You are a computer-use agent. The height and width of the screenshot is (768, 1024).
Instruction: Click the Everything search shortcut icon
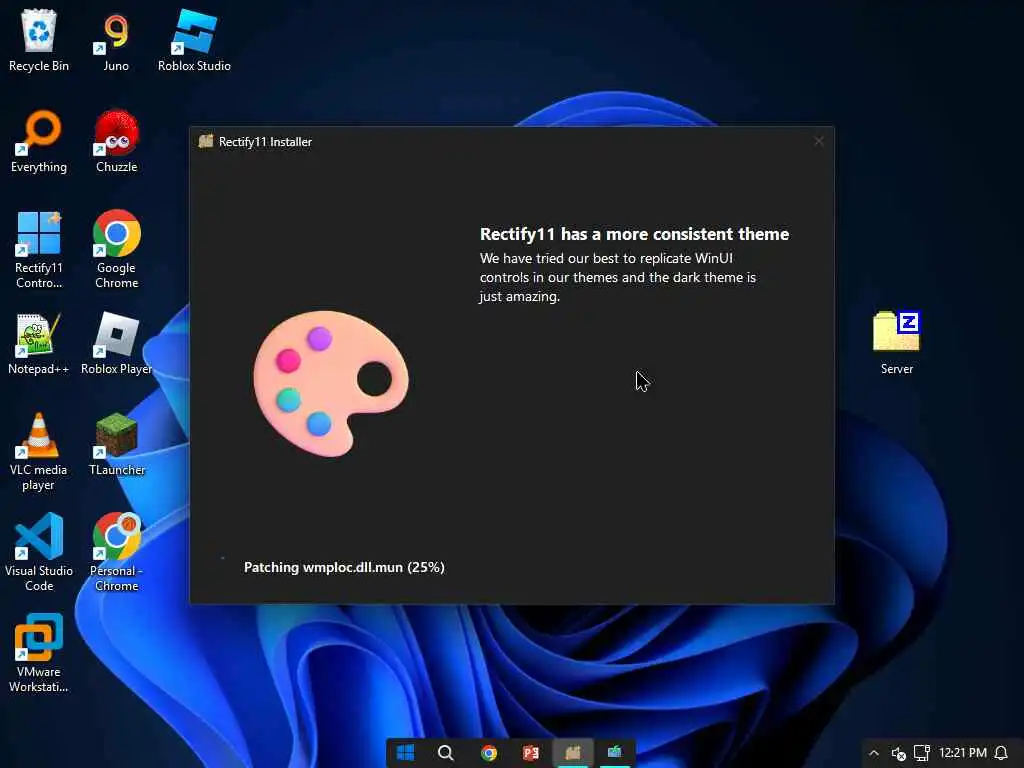click(39, 140)
